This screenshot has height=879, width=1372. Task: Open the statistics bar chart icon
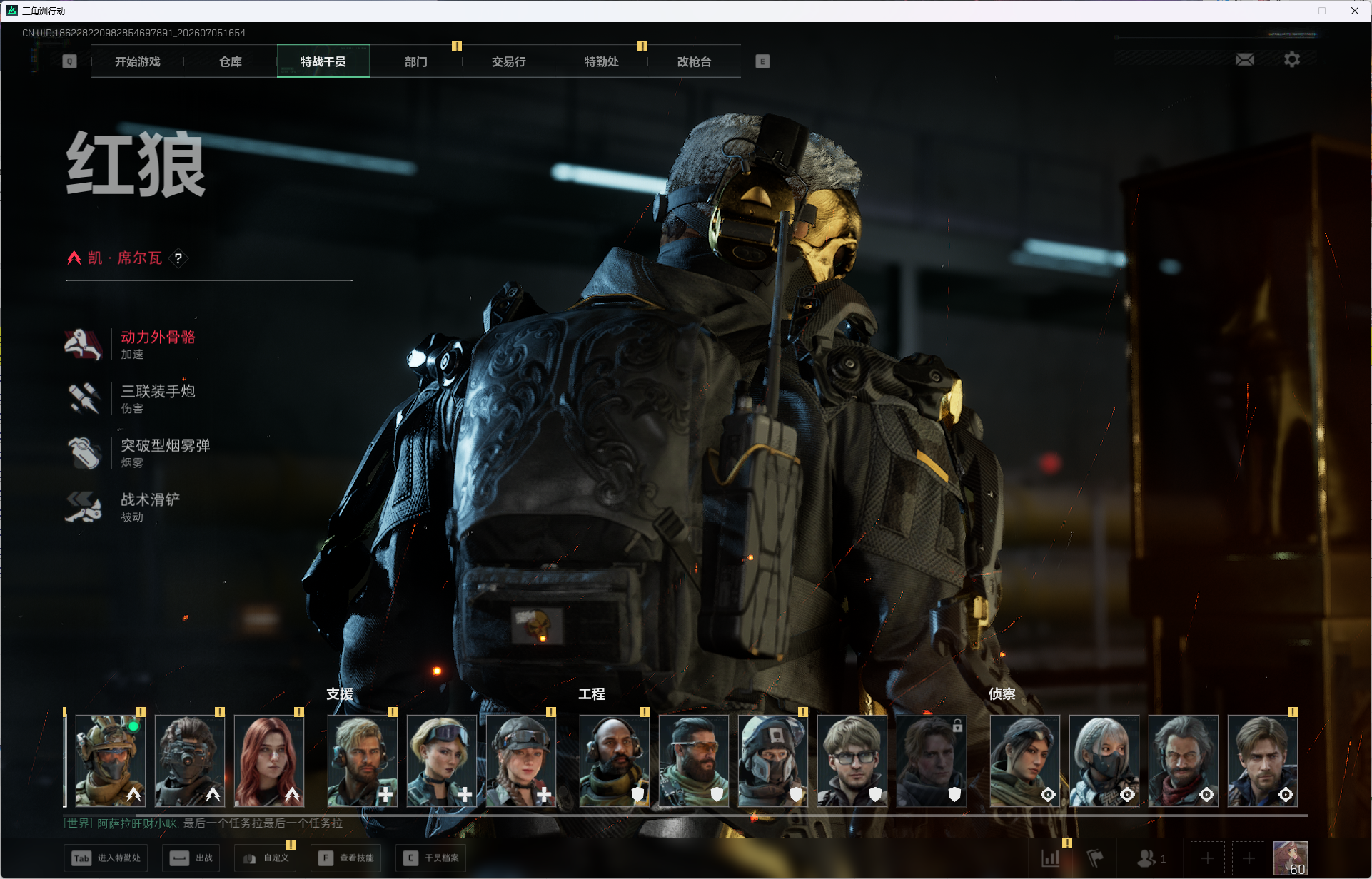tap(1050, 858)
